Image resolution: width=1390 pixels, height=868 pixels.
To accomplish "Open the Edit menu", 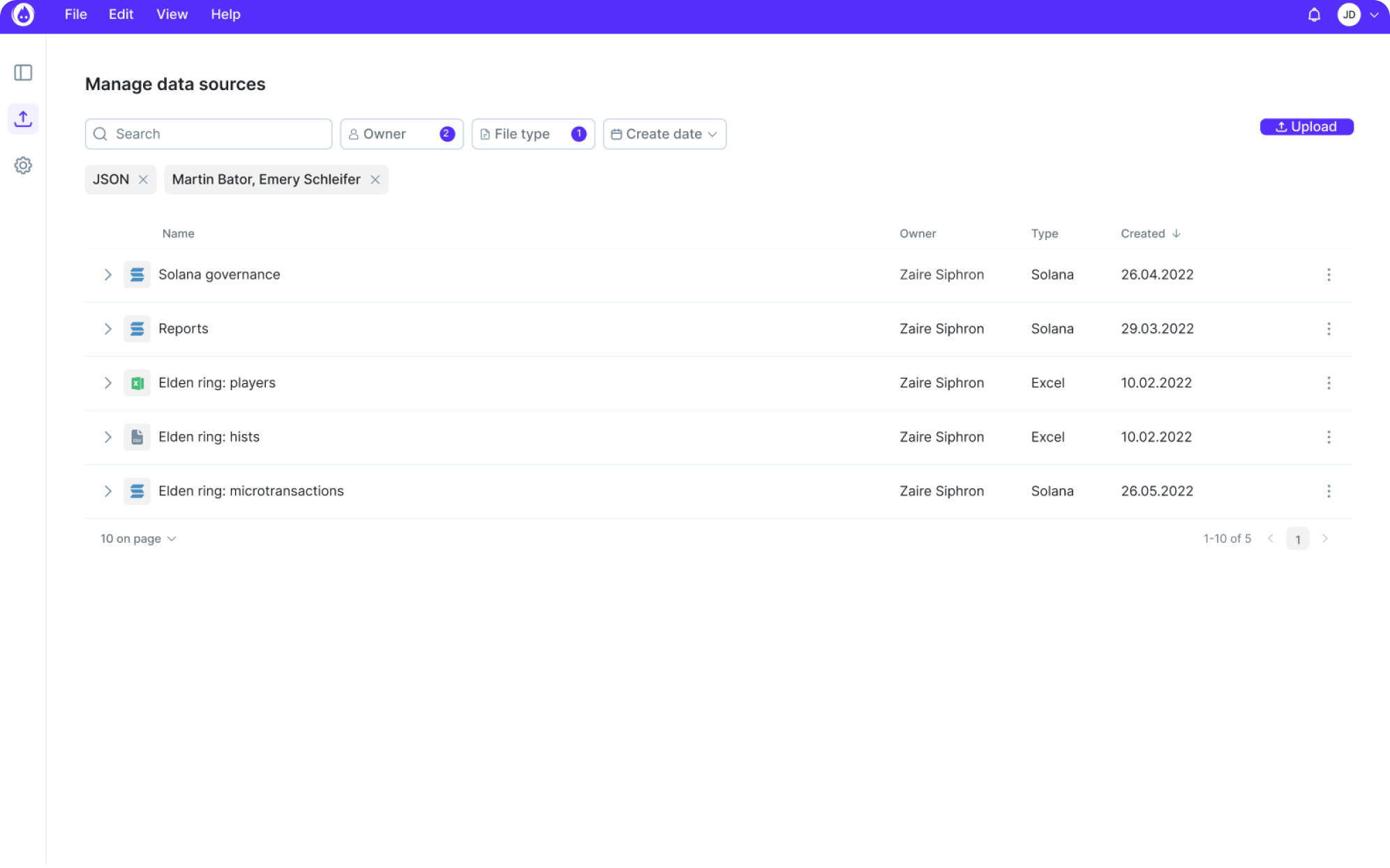I will click(x=120, y=14).
